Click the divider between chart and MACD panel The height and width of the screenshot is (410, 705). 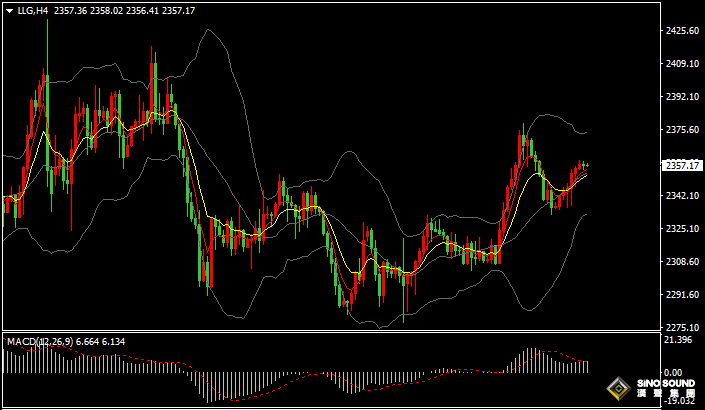coord(330,333)
